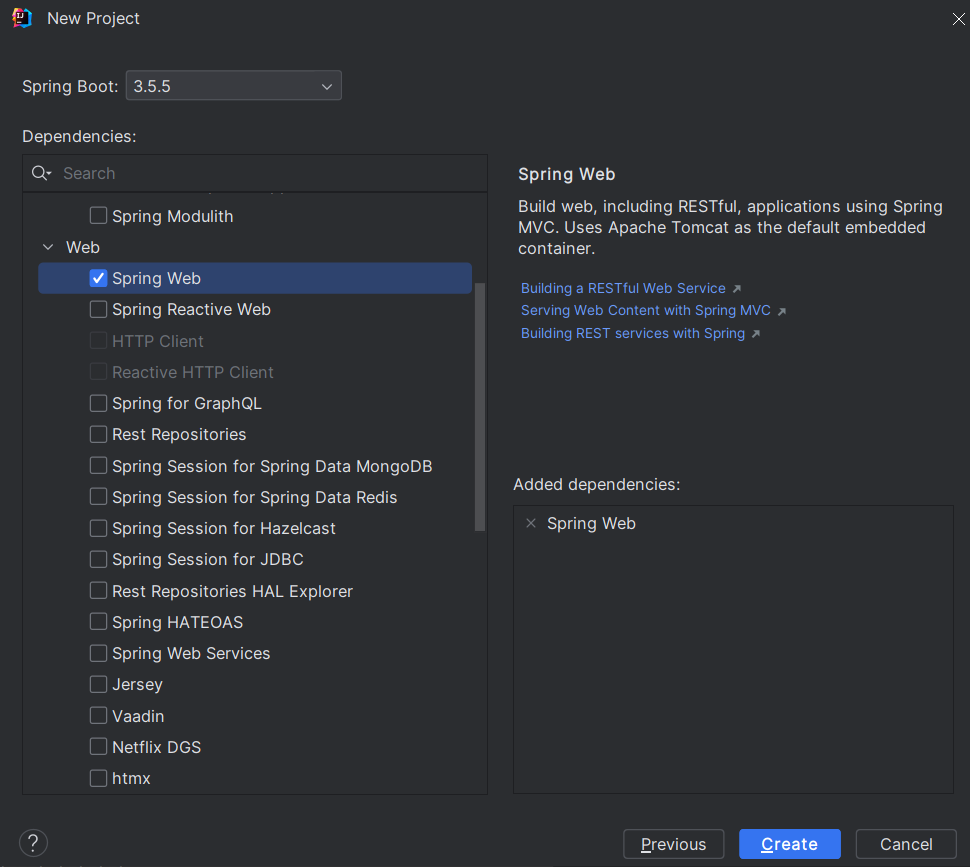Uncheck the Spring Web checkbox
The width and height of the screenshot is (970, 867).
[x=98, y=278]
